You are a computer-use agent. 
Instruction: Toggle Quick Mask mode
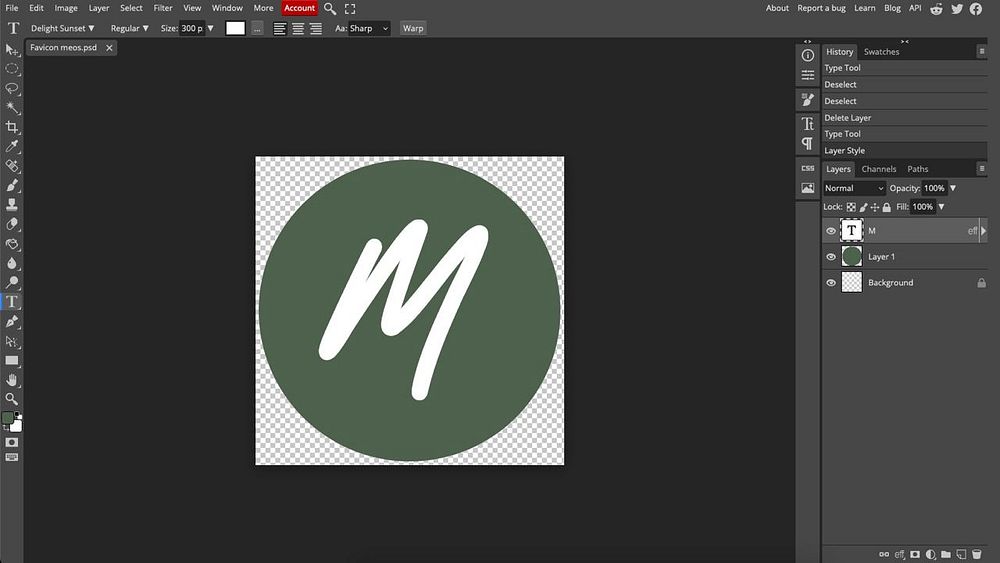(11, 442)
